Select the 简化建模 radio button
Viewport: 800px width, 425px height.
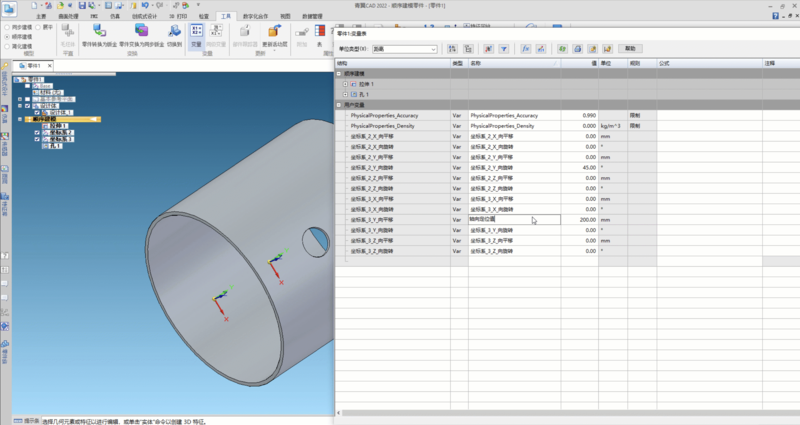(9, 45)
